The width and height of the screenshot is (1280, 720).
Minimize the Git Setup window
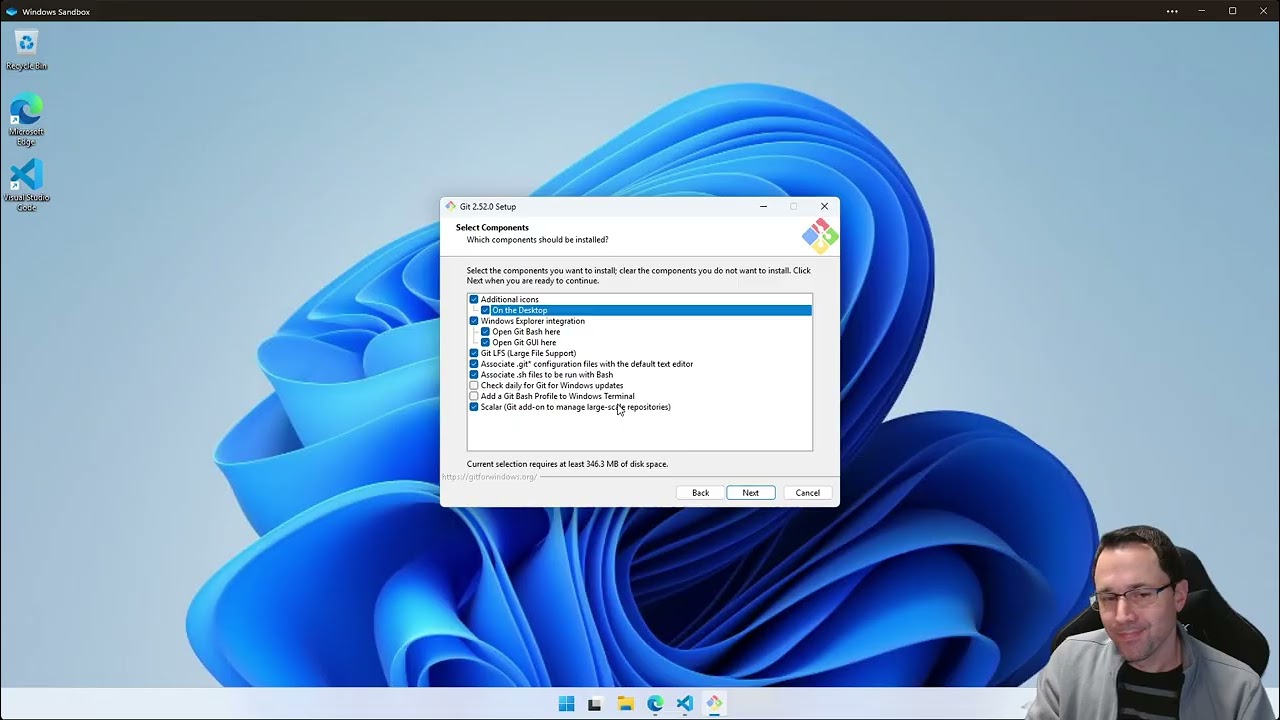click(x=763, y=206)
